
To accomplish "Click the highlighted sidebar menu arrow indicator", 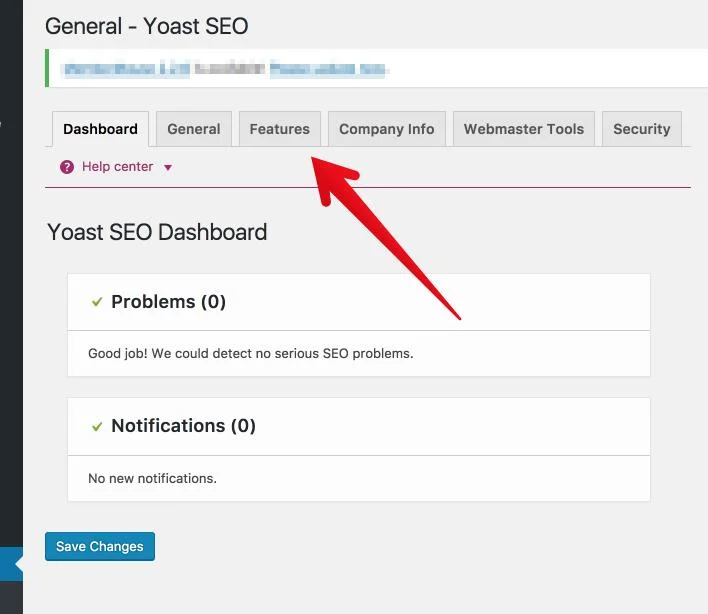I will 17,565.
